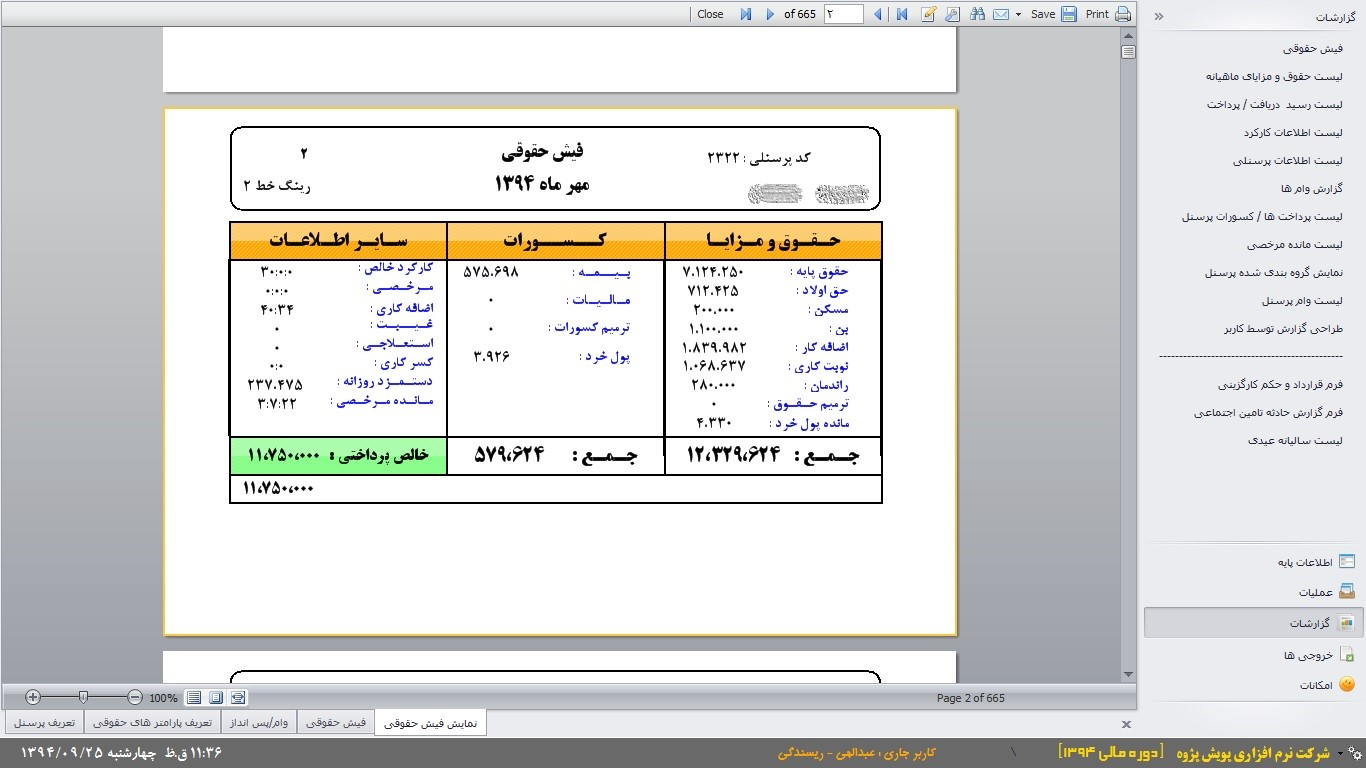Open the report editor pencil icon
Screen dimensions: 1366x768
[928, 14]
